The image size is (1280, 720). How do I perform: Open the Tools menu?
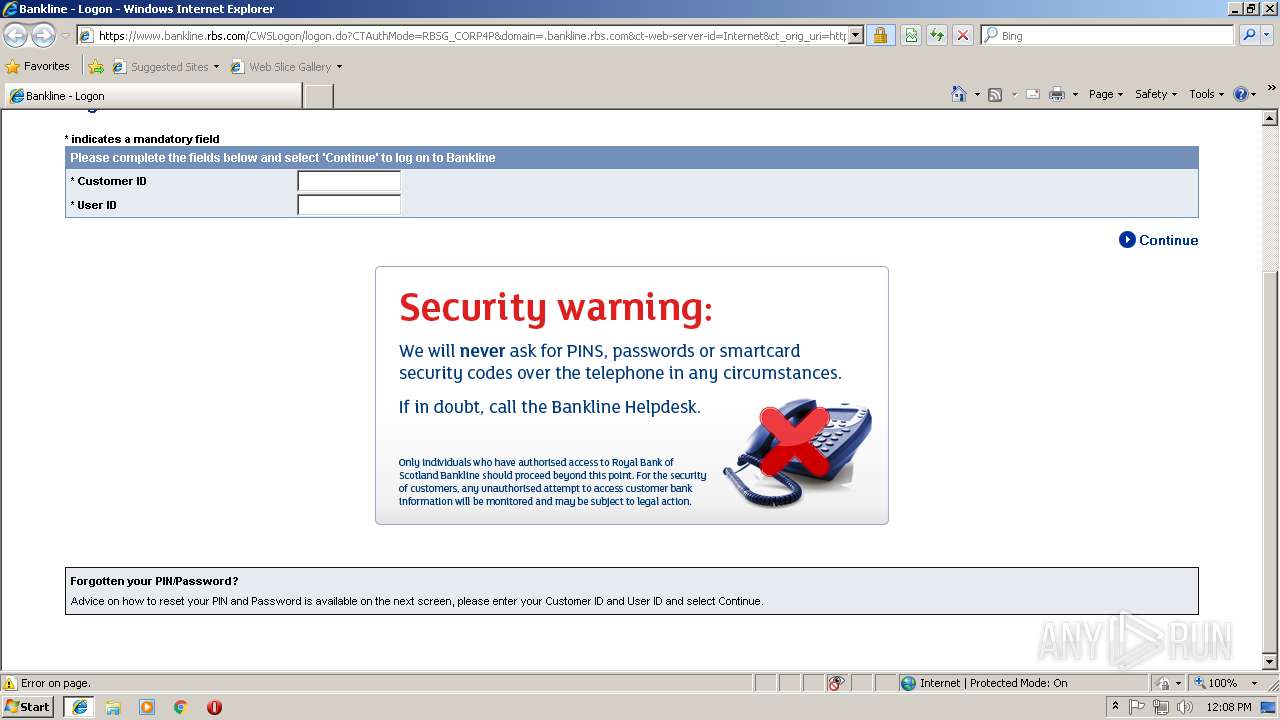pyautogui.click(x=1206, y=94)
